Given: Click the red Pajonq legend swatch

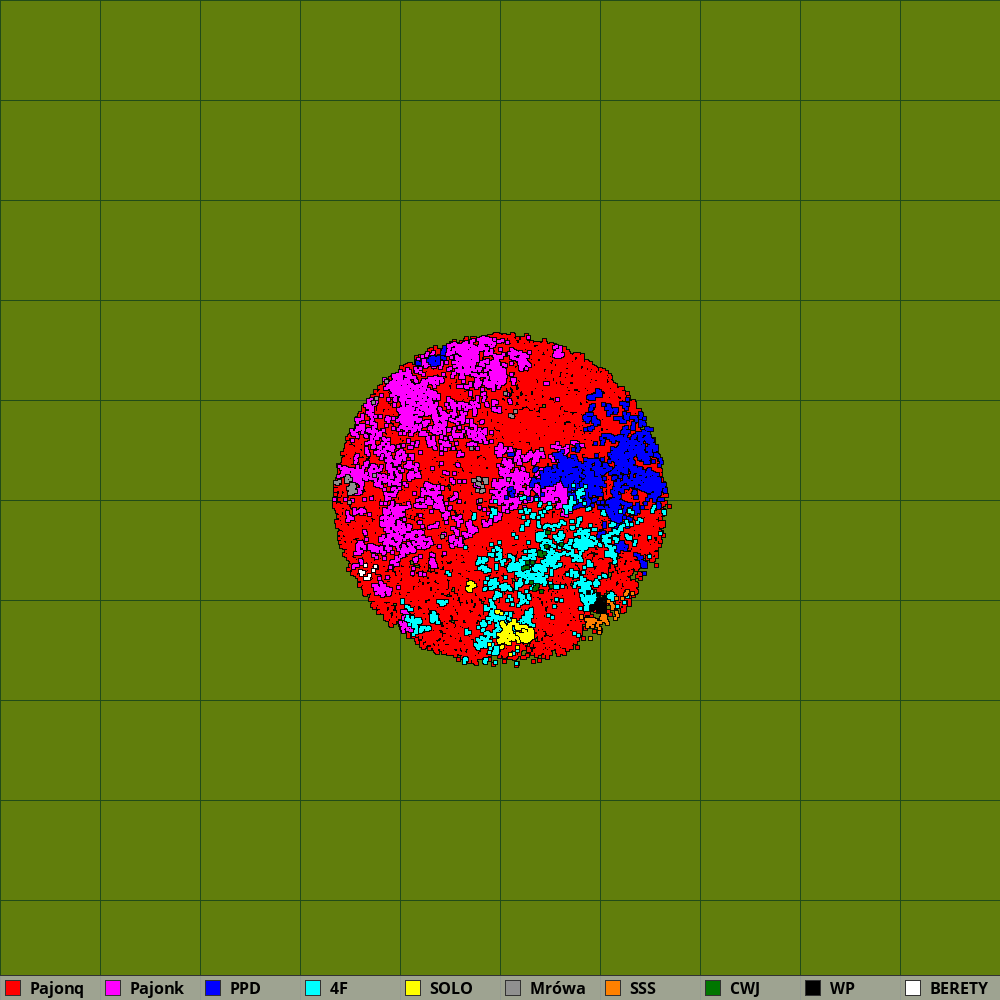Looking at the screenshot, I should click(13, 988).
